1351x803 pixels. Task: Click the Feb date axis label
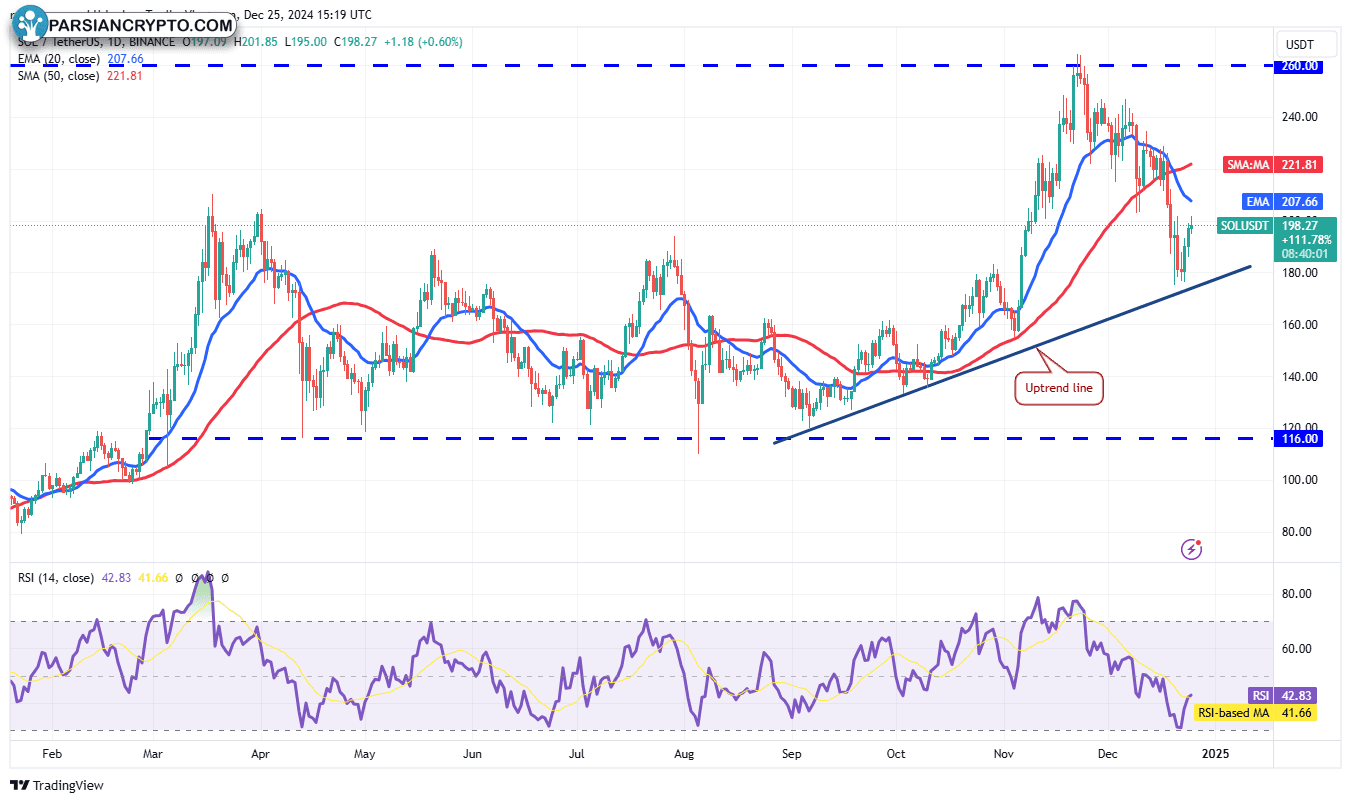click(x=54, y=753)
